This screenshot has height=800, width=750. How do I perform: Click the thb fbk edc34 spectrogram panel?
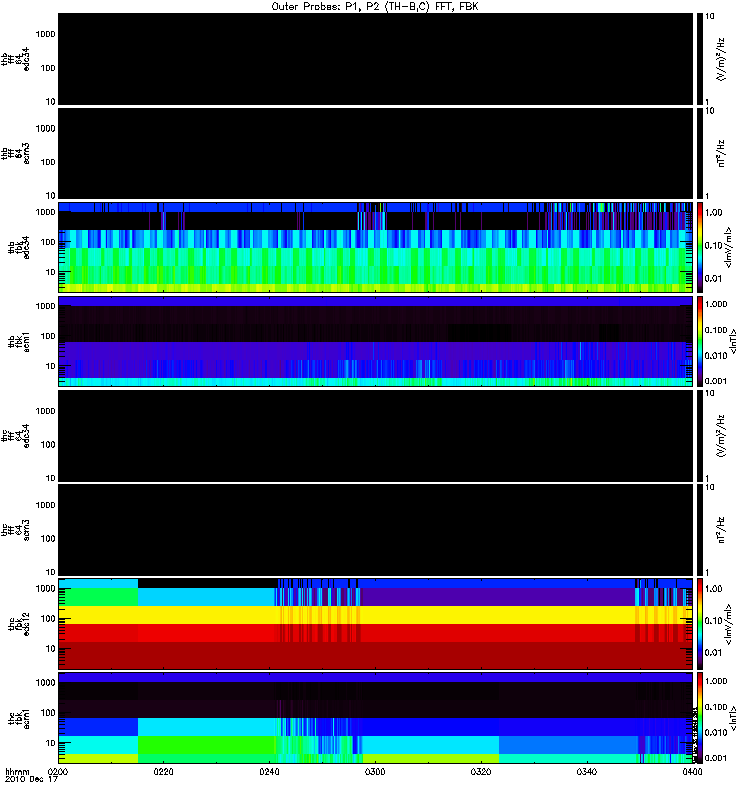coord(375,247)
